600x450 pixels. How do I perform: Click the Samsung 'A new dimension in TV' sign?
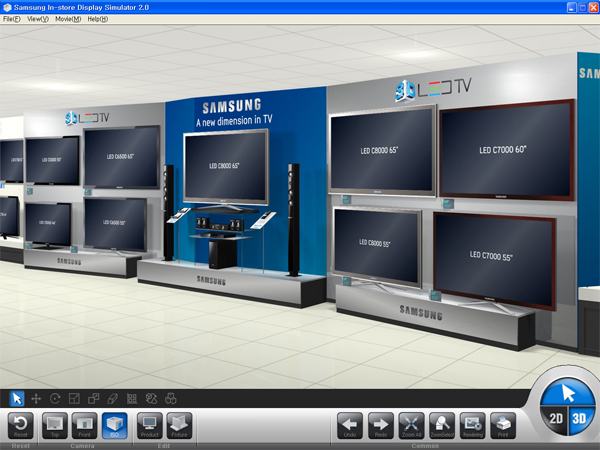(234, 112)
